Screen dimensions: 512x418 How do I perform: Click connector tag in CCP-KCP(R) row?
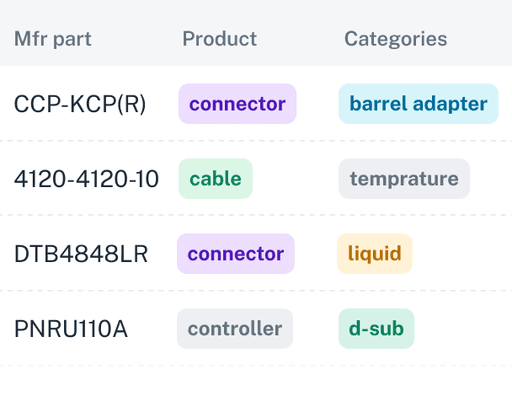point(237,104)
